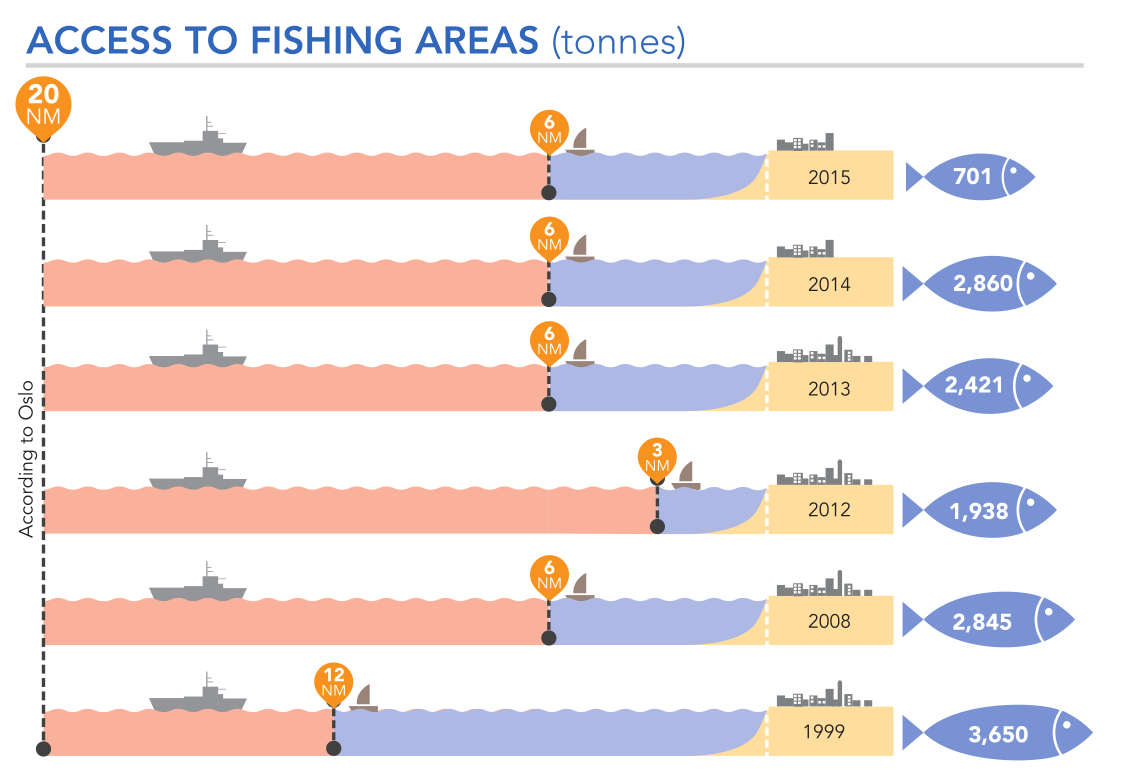This screenshot has height=775, width=1142.
Task: Click the 3 NM pin in 2012 row
Action: pyautogui.click(x=657, y=460)
